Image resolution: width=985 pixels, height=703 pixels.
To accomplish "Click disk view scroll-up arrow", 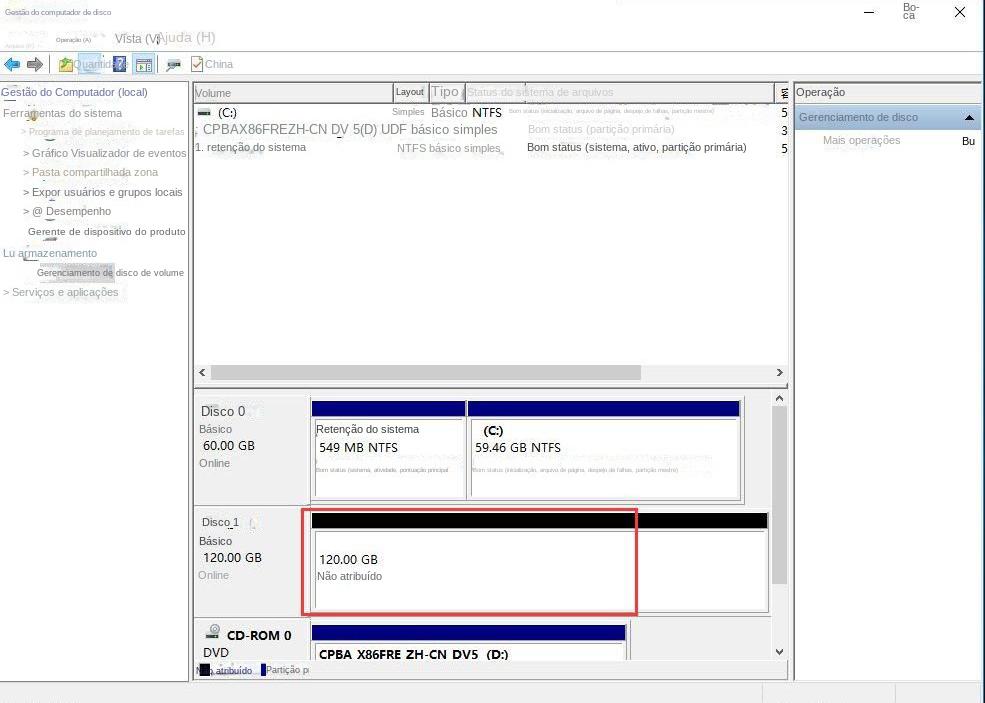I will (780, 398).
